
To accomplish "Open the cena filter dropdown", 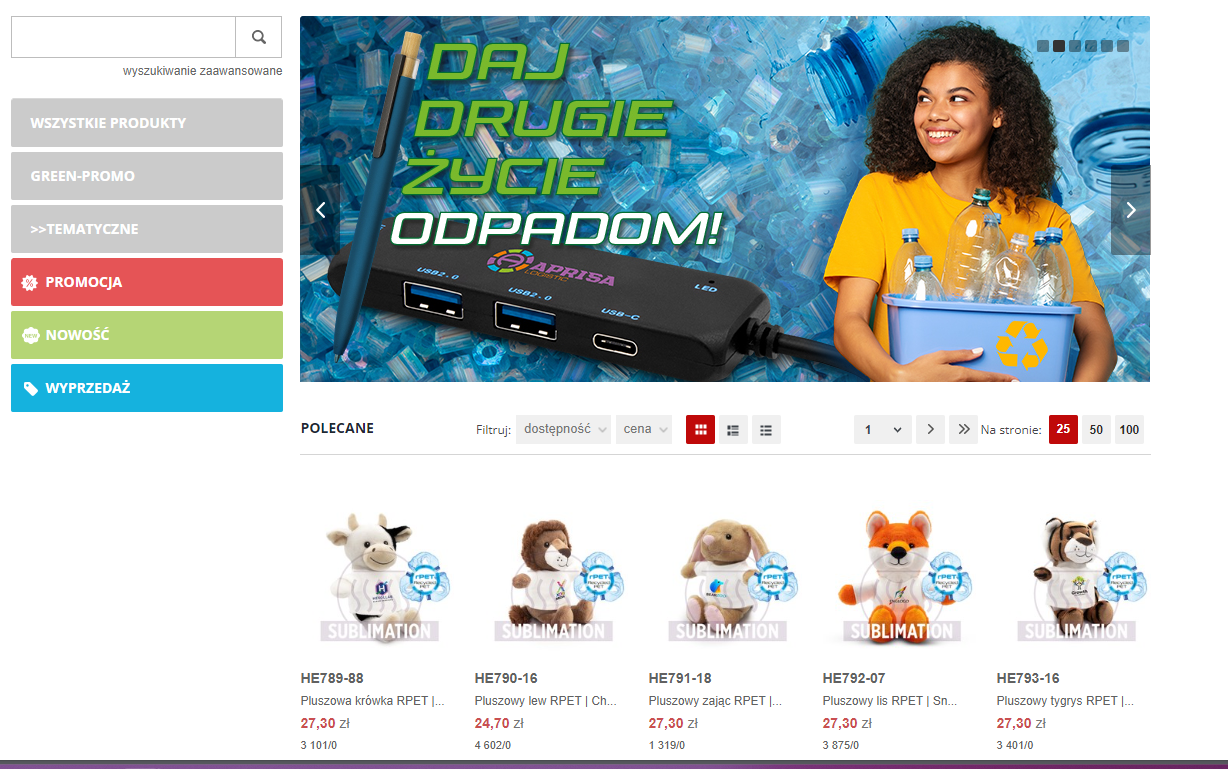I will [644, 430].
